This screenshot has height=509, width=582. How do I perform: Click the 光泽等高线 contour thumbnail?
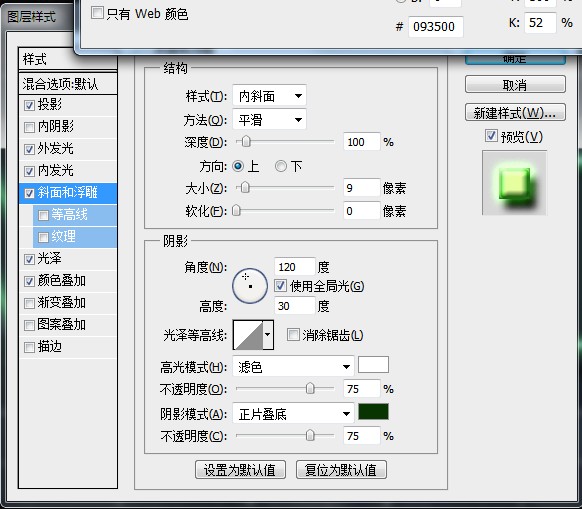248,335
